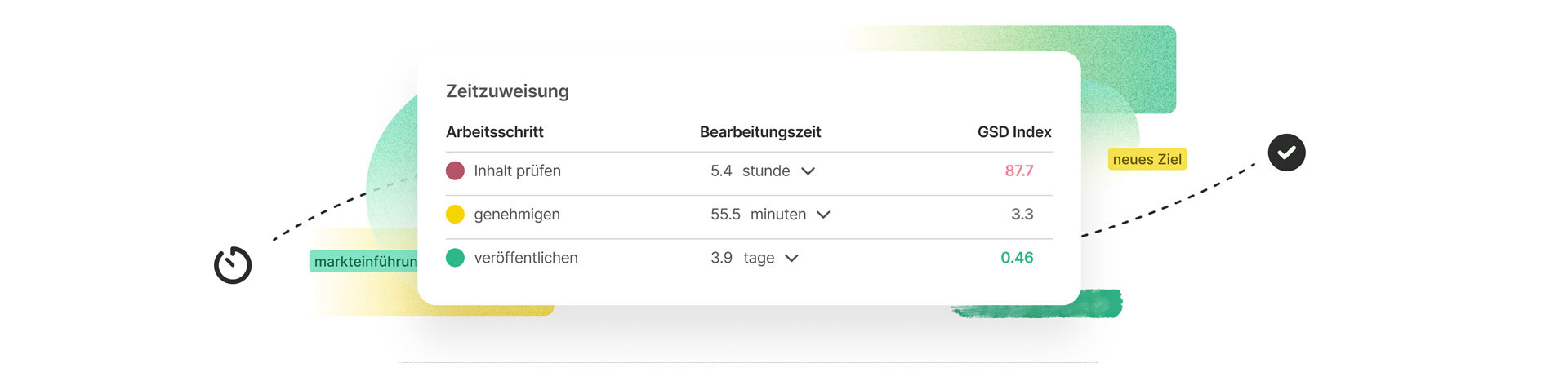Click the green dot beside veröffentlichen
This screenshot has width=1568, height=372.
pos(455,258)
